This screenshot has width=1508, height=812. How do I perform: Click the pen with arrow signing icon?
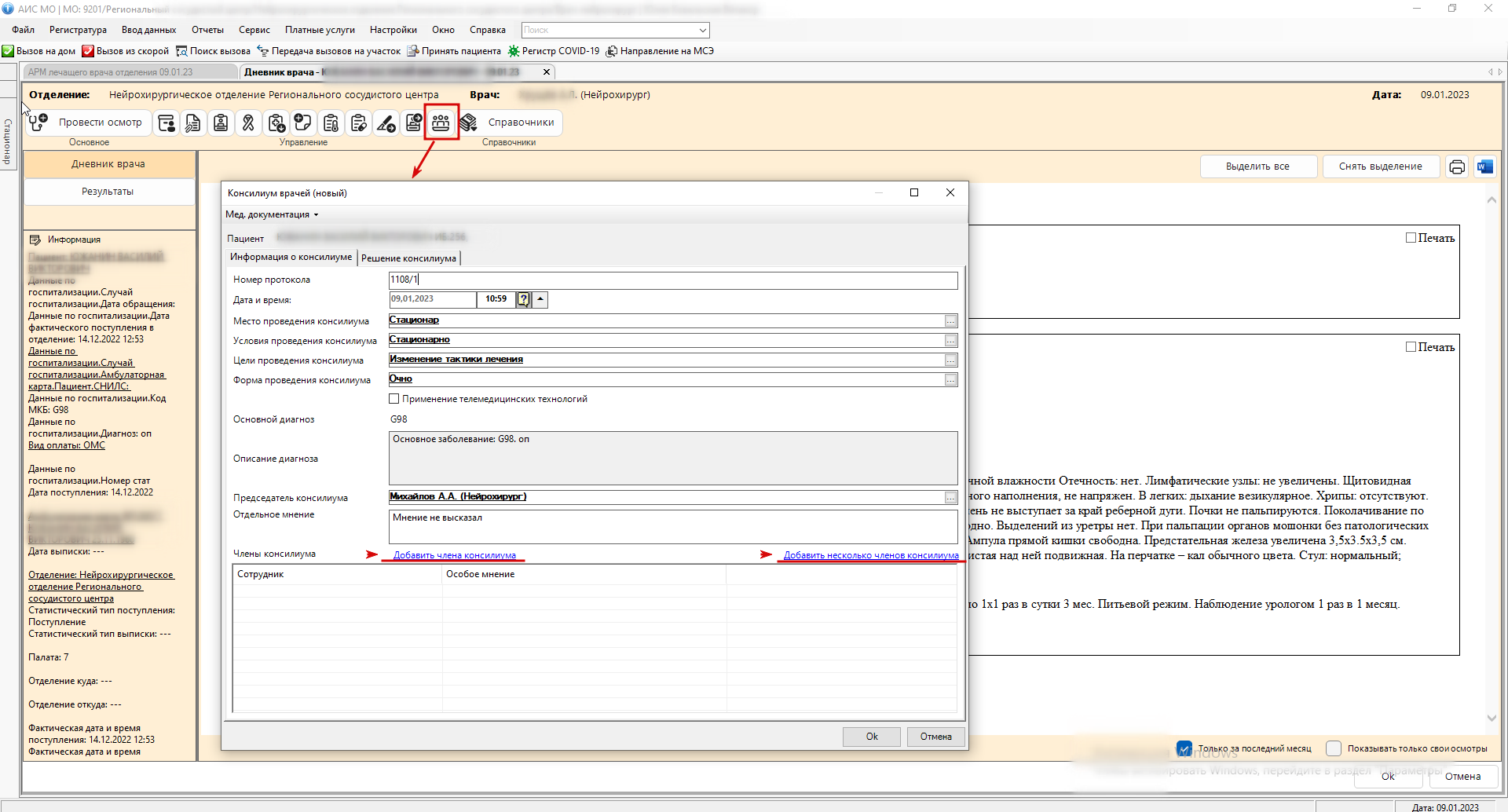386,123
